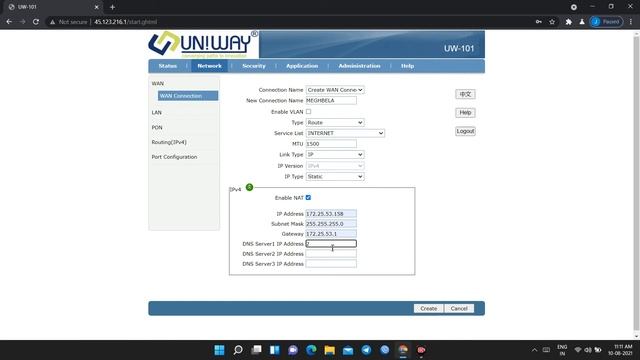
Task: Click the Create button
Action: [x=429, y=309]
